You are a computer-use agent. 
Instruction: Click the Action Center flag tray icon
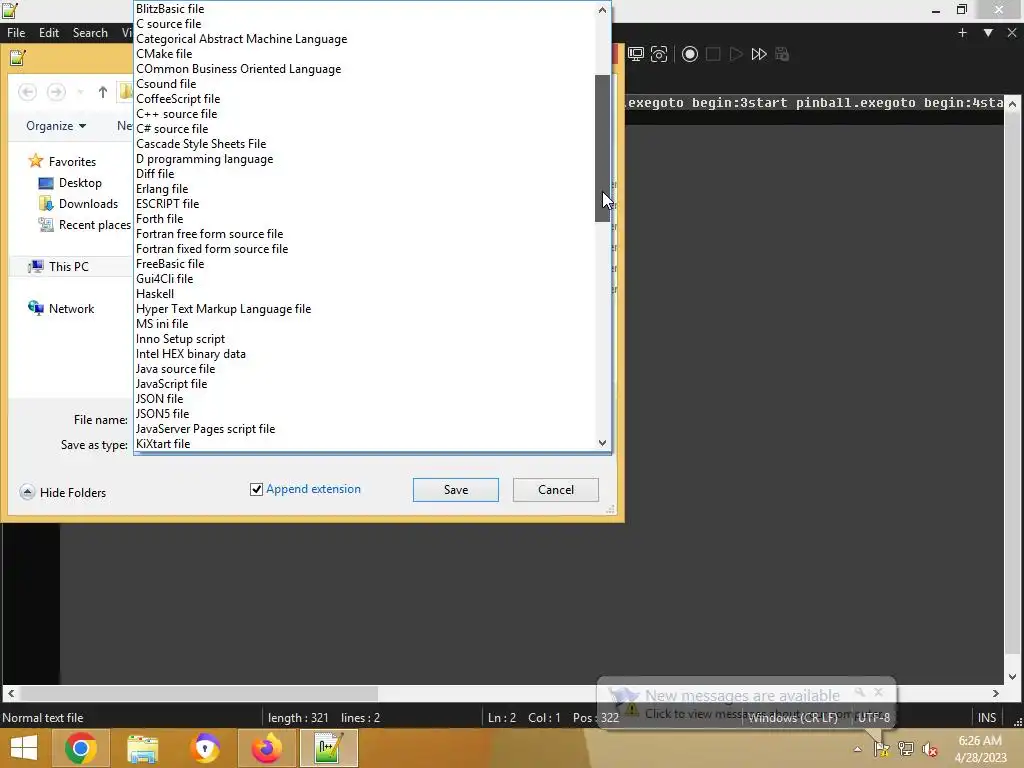[881, 749]
